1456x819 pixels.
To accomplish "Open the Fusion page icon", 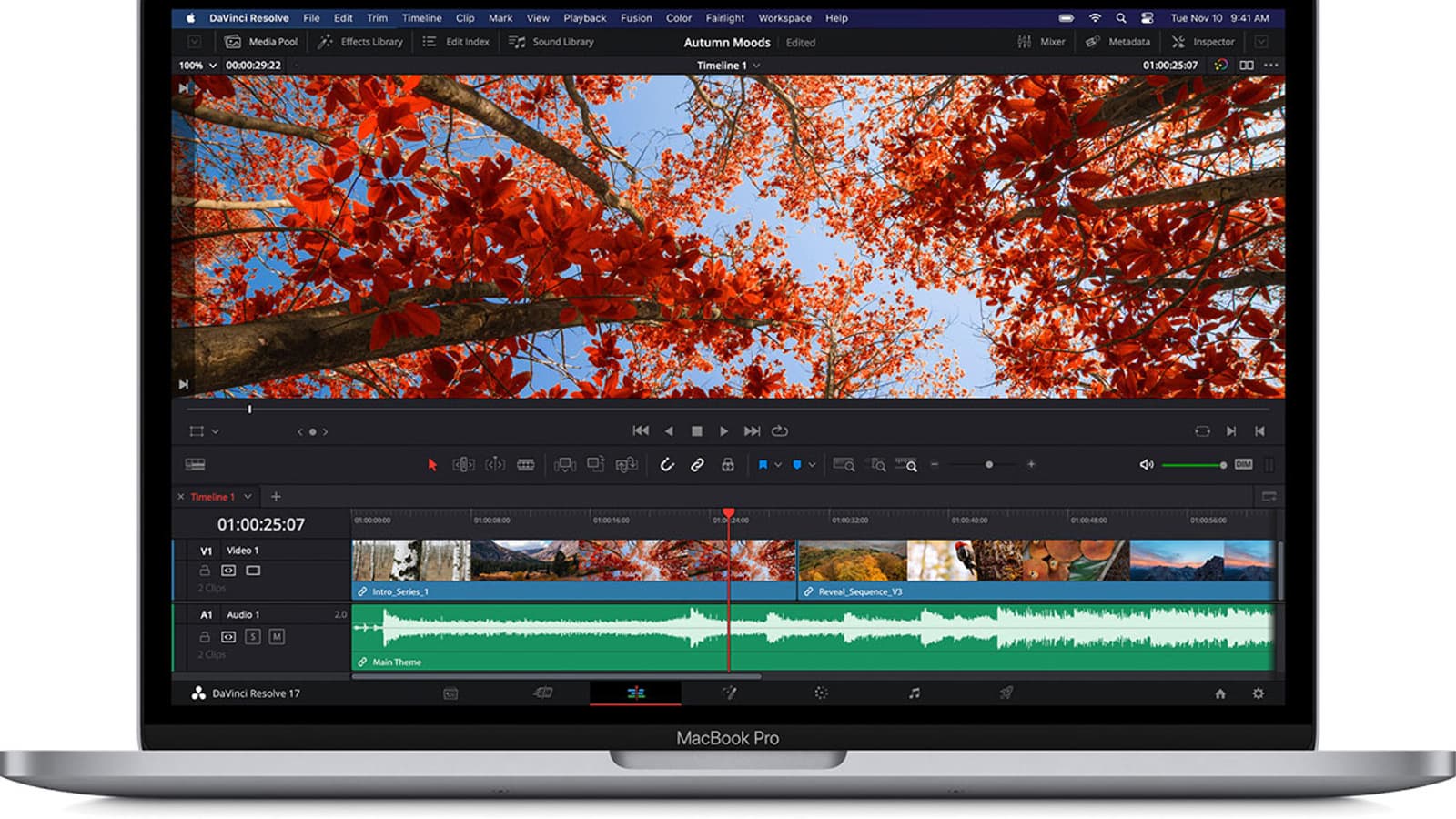I will [729, 693].
